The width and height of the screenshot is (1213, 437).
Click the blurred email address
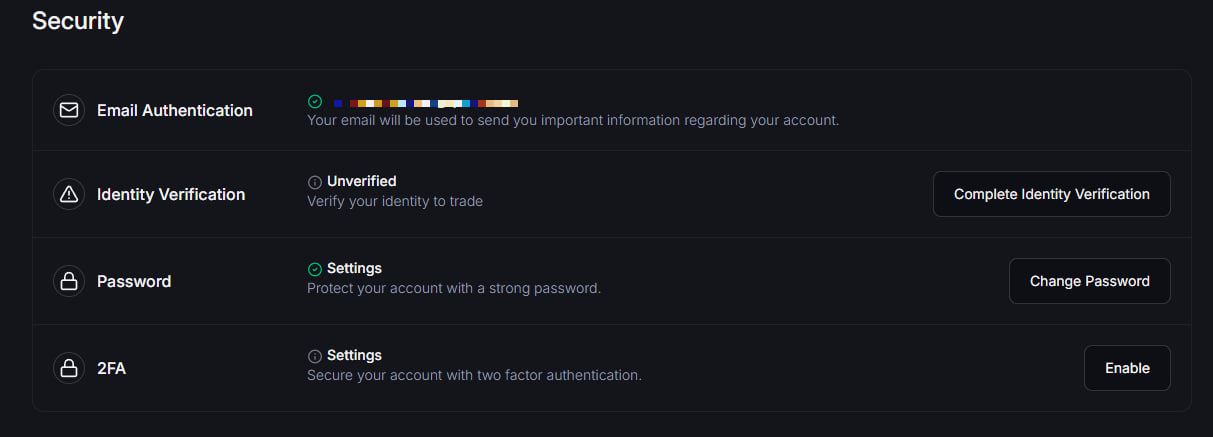(x=426, y=103)
